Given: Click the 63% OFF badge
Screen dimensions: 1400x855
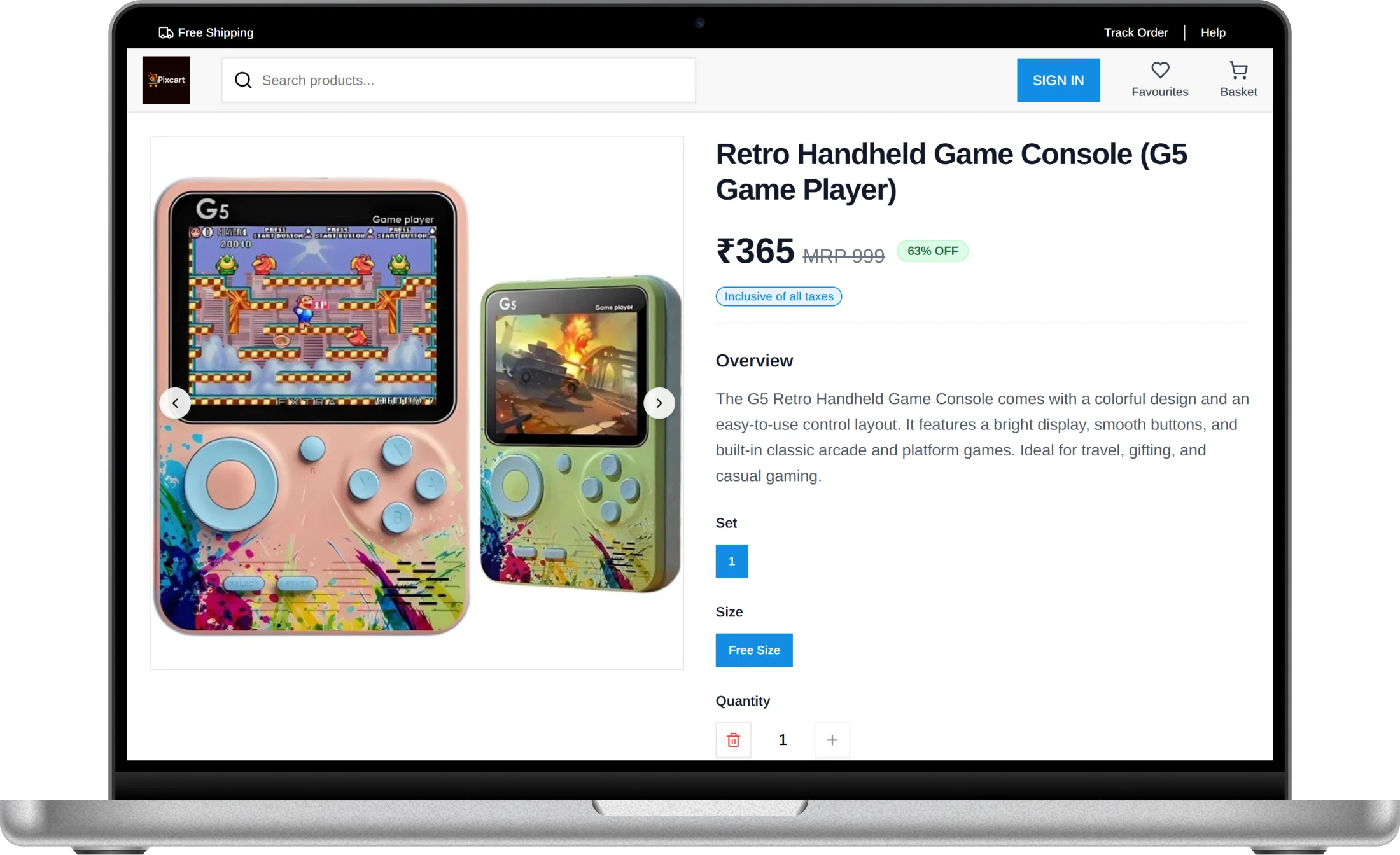Looking at the screenshot, I should click(932, 251).
